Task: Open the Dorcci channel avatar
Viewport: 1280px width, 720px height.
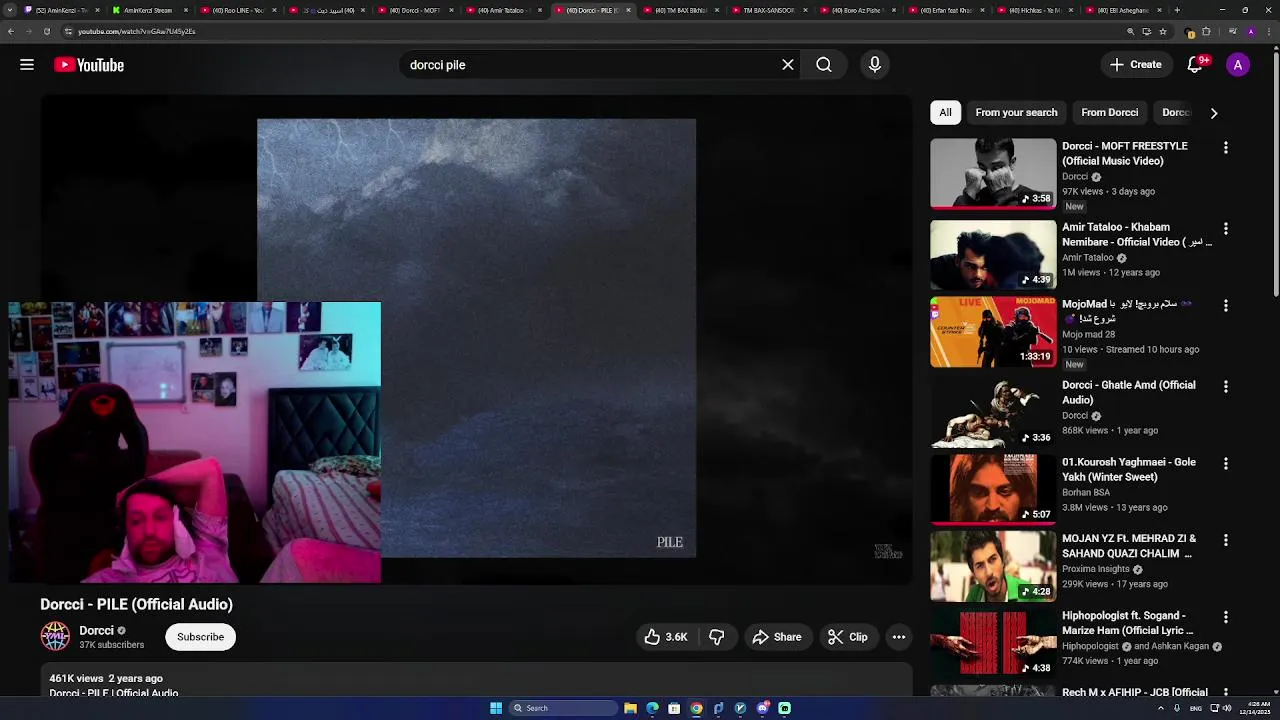Action: pos(55,637)
